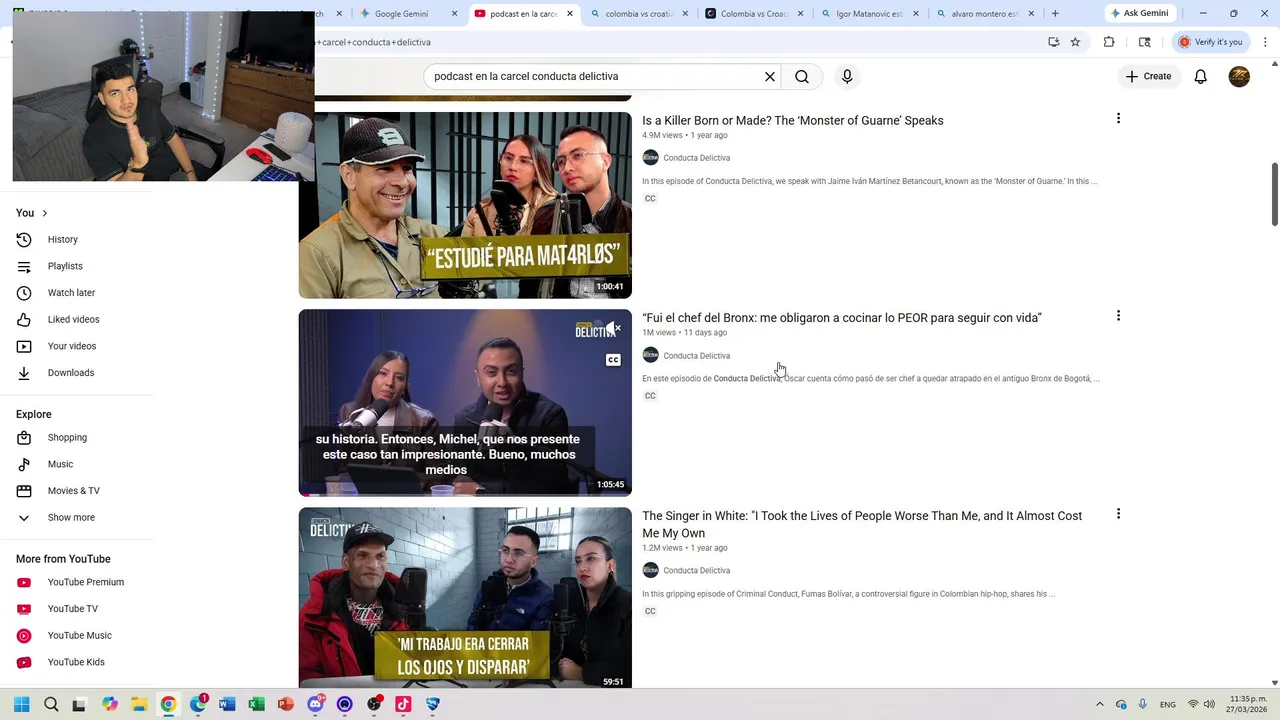1280x720 pixels.
Task: Open Chrome extensions puzzle icon
Action: [1109, 42]
